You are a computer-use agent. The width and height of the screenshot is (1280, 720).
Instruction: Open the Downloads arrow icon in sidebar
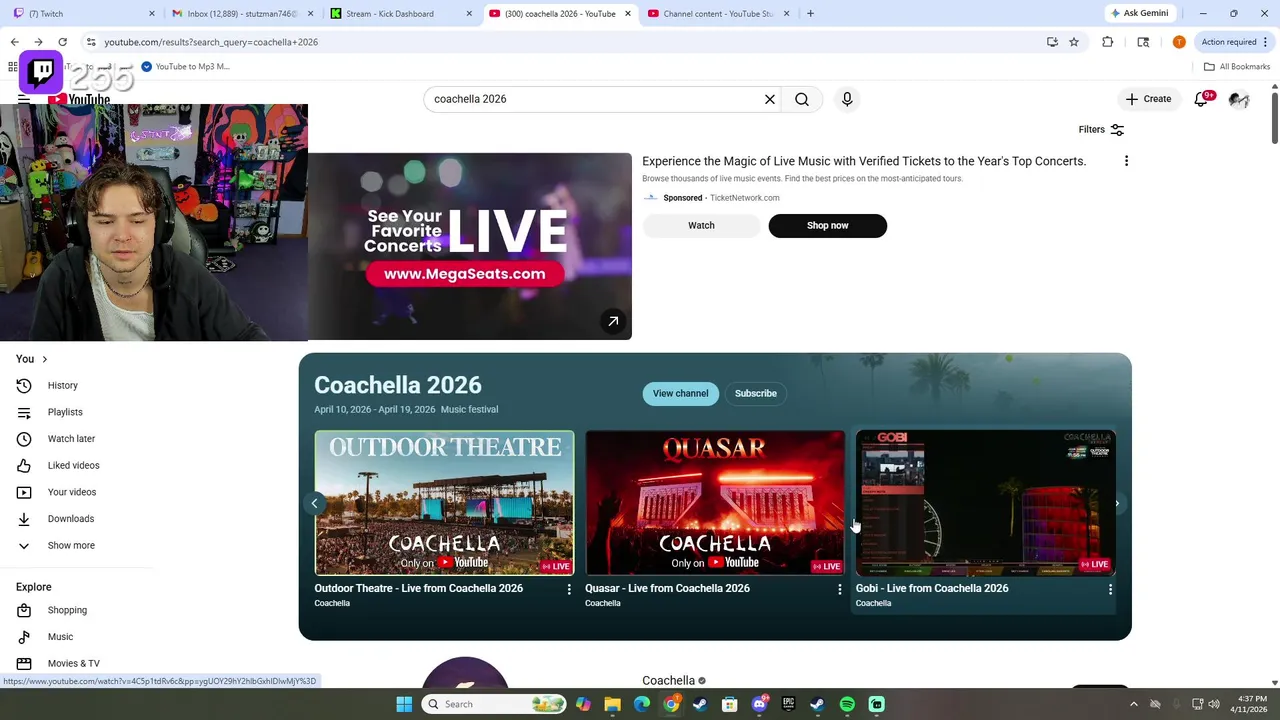point(24,519)
